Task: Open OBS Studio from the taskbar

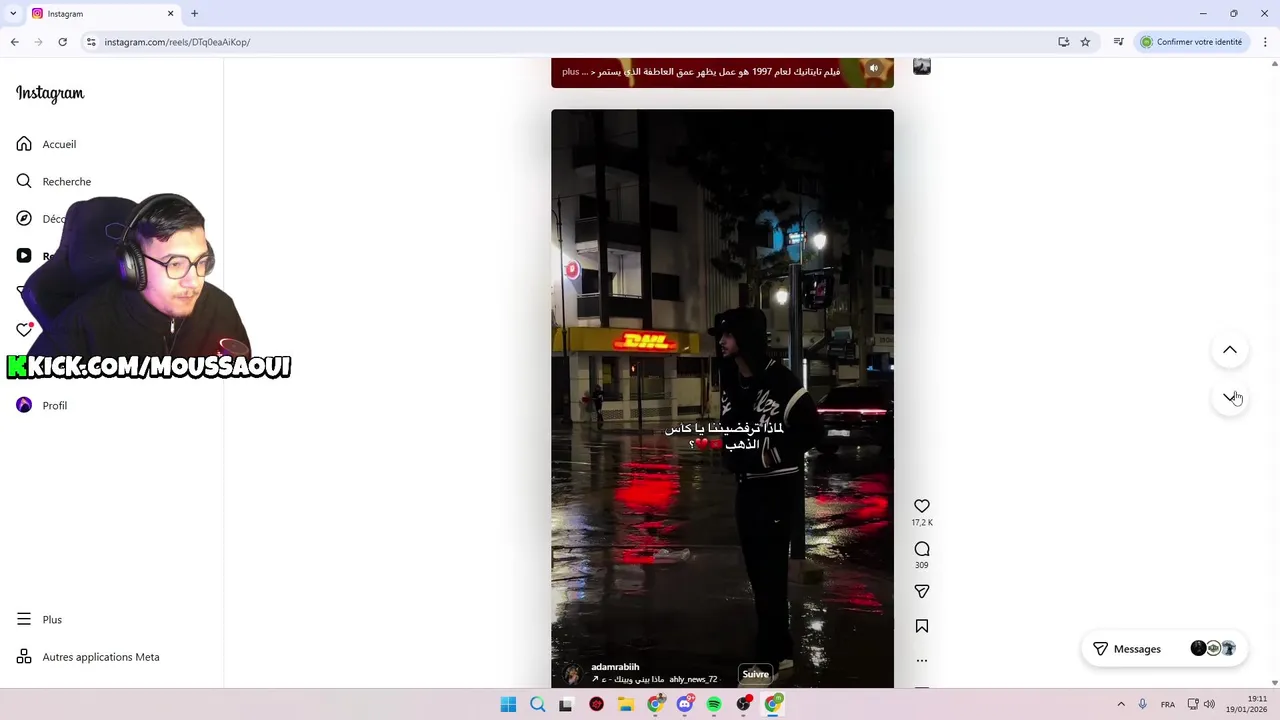Action: (744, 704)
